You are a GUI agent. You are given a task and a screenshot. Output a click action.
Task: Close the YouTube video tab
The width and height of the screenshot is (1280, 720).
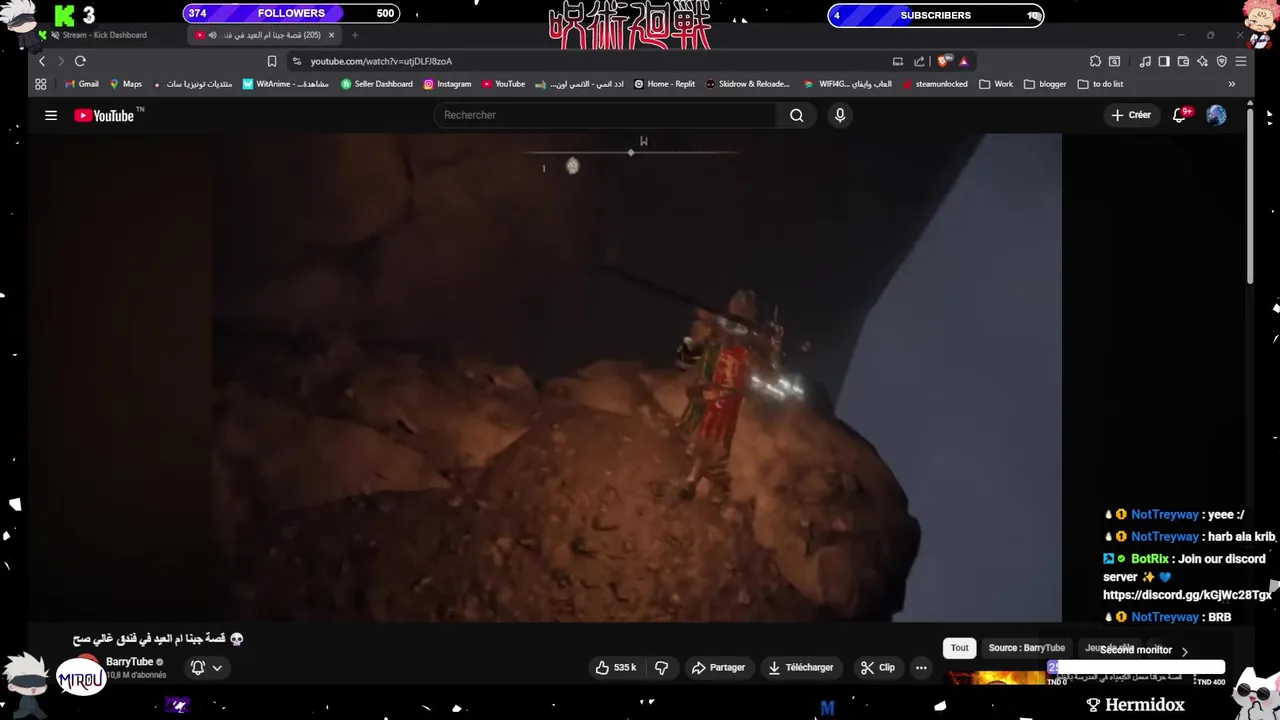pos(331,35)
